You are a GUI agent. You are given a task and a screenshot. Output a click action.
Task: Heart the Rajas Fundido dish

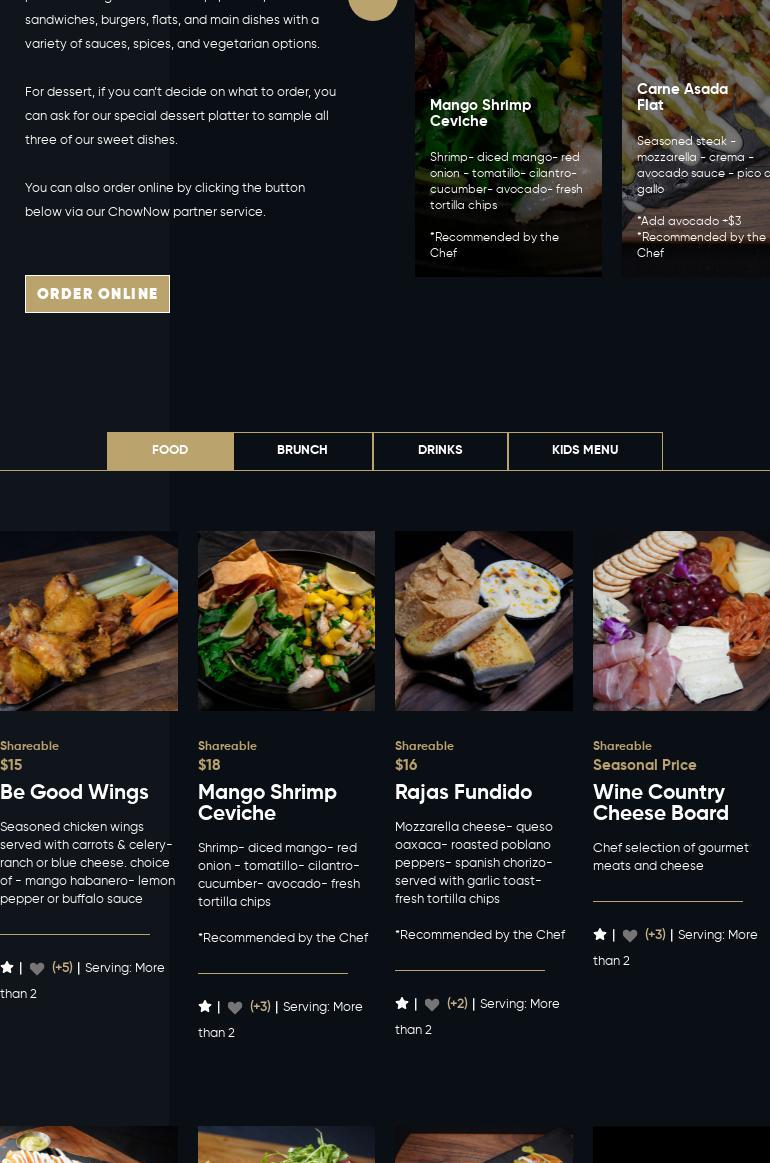click(432, 1004)
